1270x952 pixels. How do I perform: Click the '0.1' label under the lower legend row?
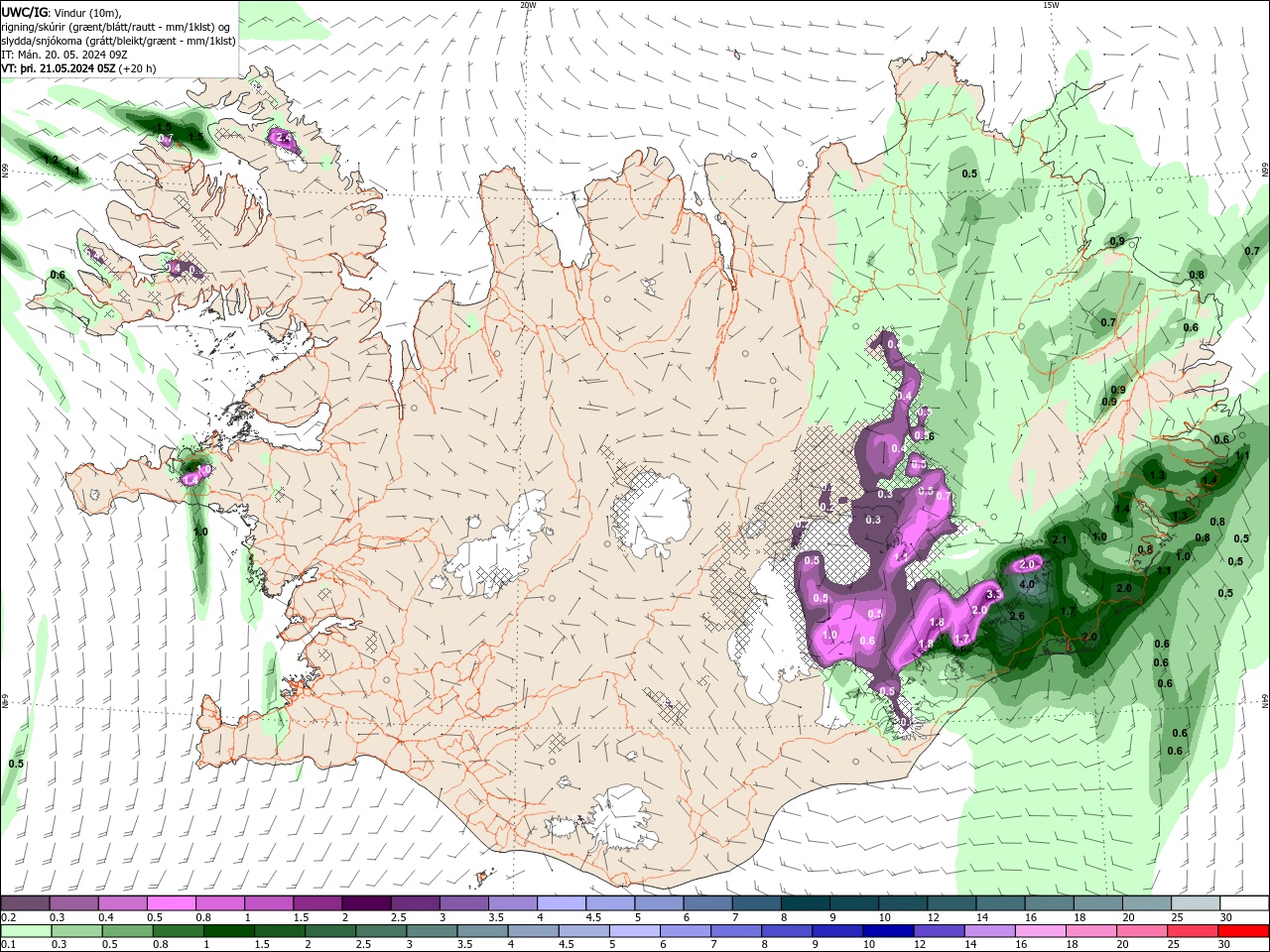8,945
